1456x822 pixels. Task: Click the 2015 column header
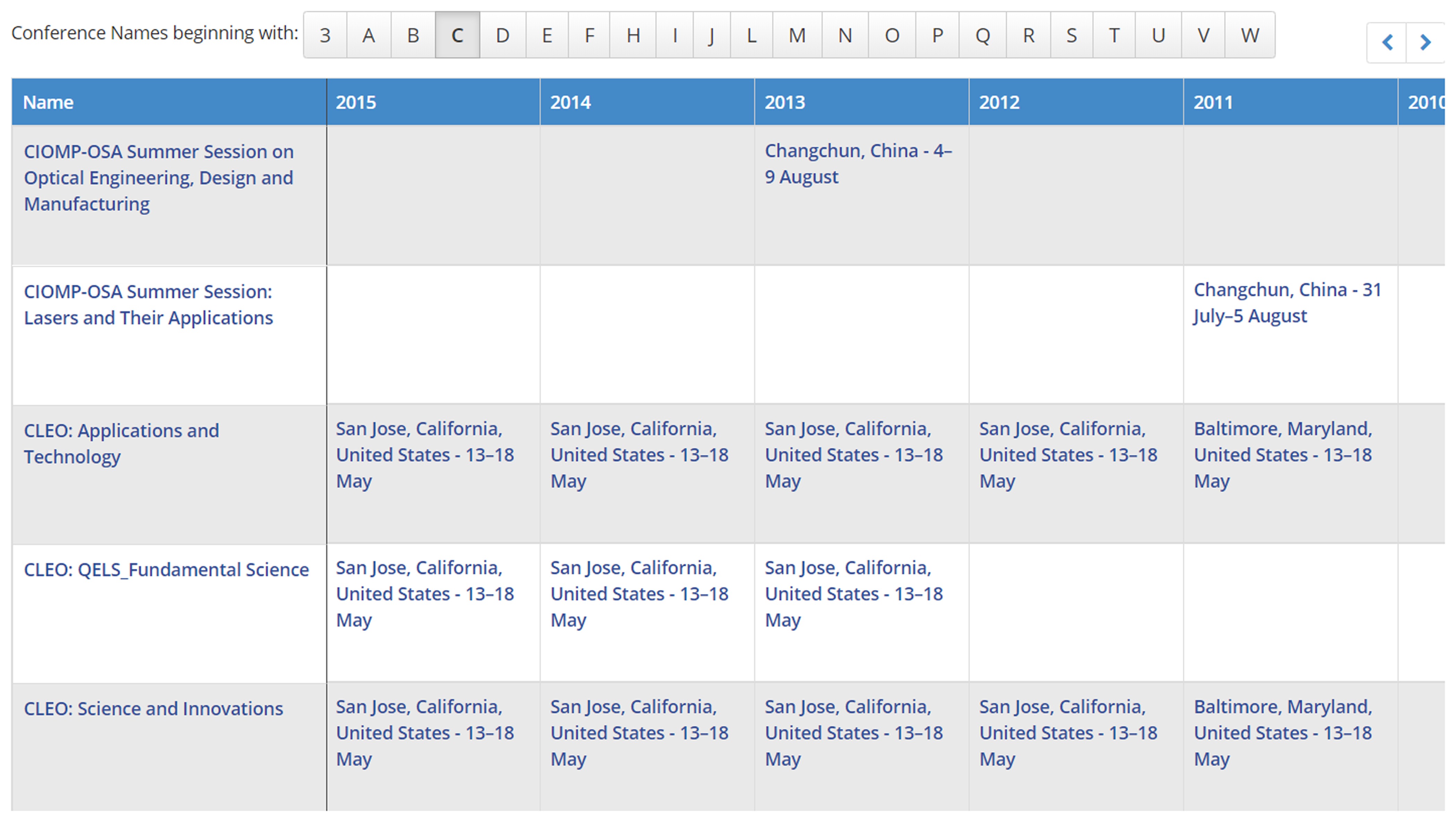(x=433, y=102)
